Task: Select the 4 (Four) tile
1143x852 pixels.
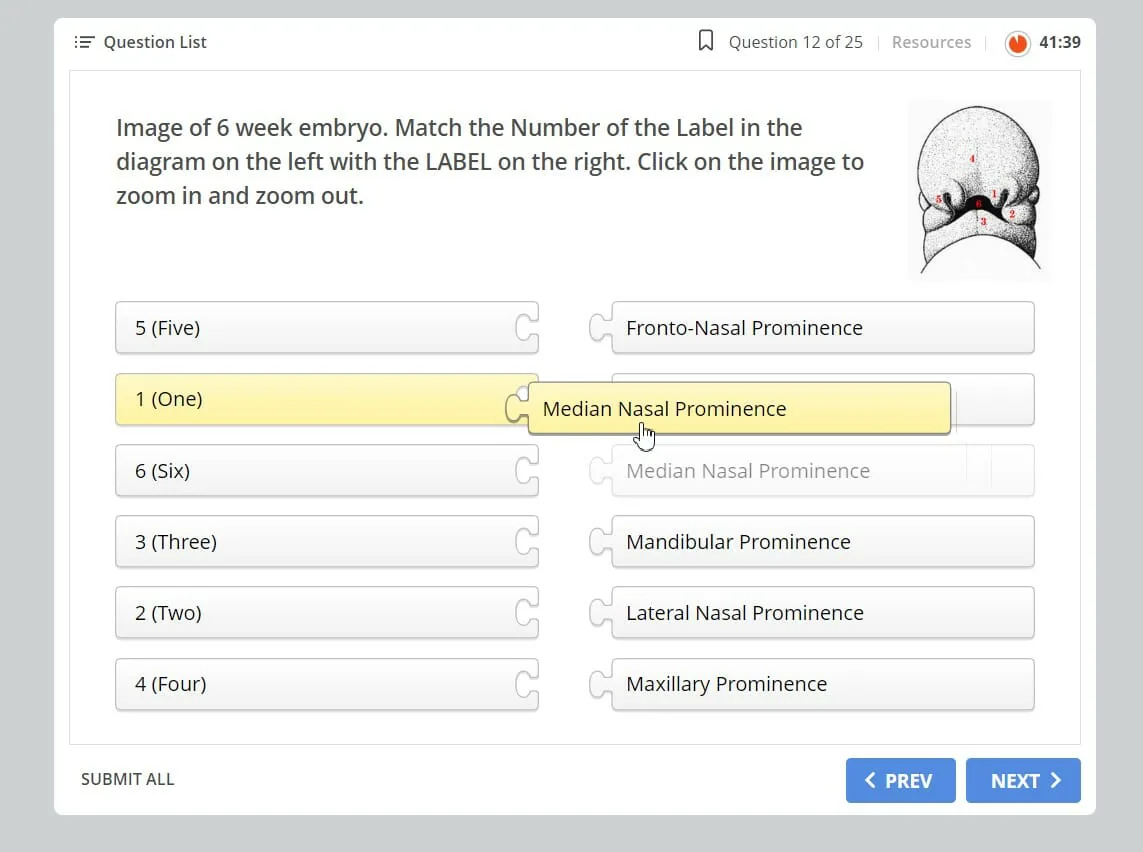Action: [327, 684]
